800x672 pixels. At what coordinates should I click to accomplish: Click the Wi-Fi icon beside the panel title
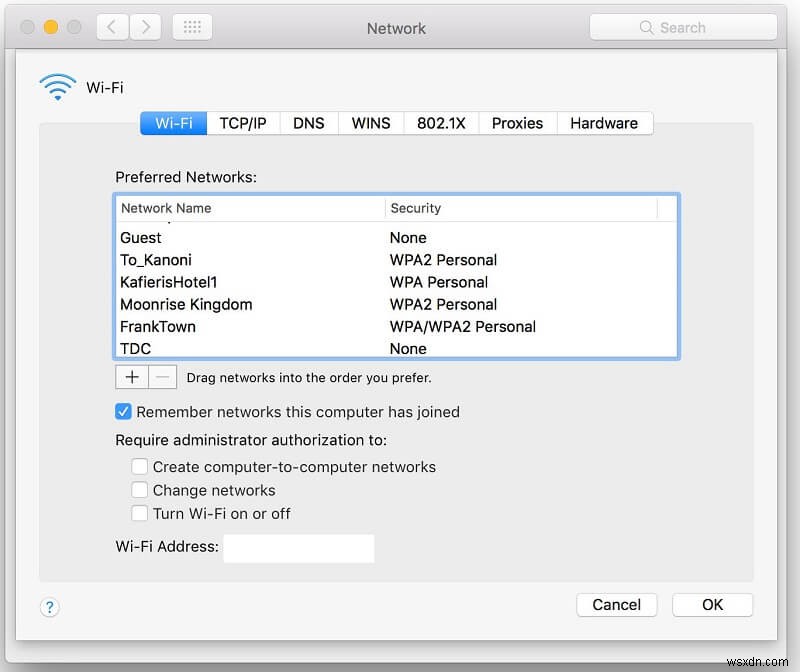pos(57,86)
